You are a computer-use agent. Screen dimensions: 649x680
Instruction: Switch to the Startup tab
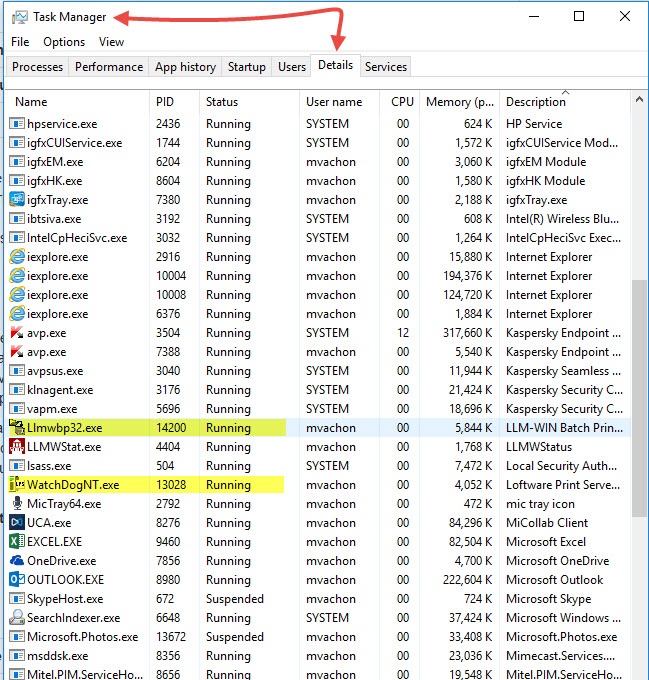pos(247,67)
